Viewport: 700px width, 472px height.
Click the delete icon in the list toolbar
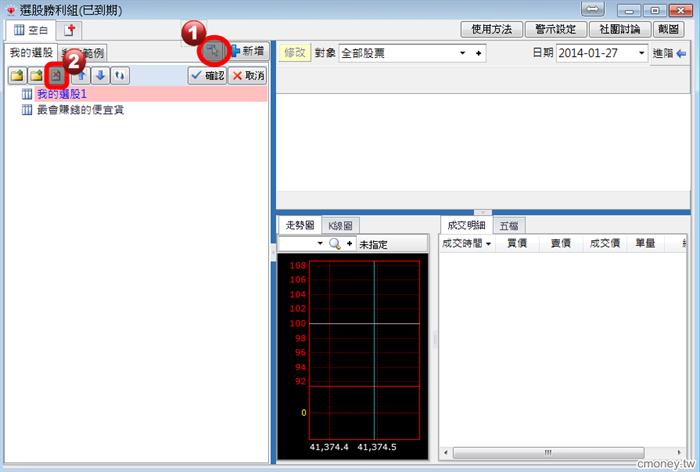tap(57, 75)
